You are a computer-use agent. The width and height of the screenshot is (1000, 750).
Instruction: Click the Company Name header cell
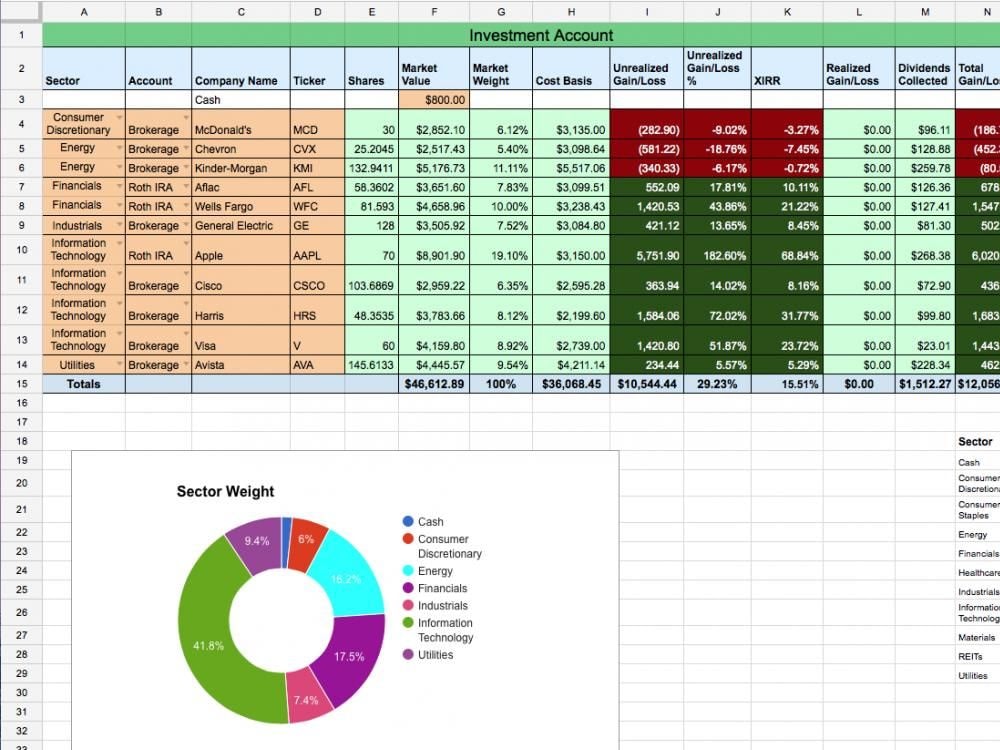coord(240,68)
